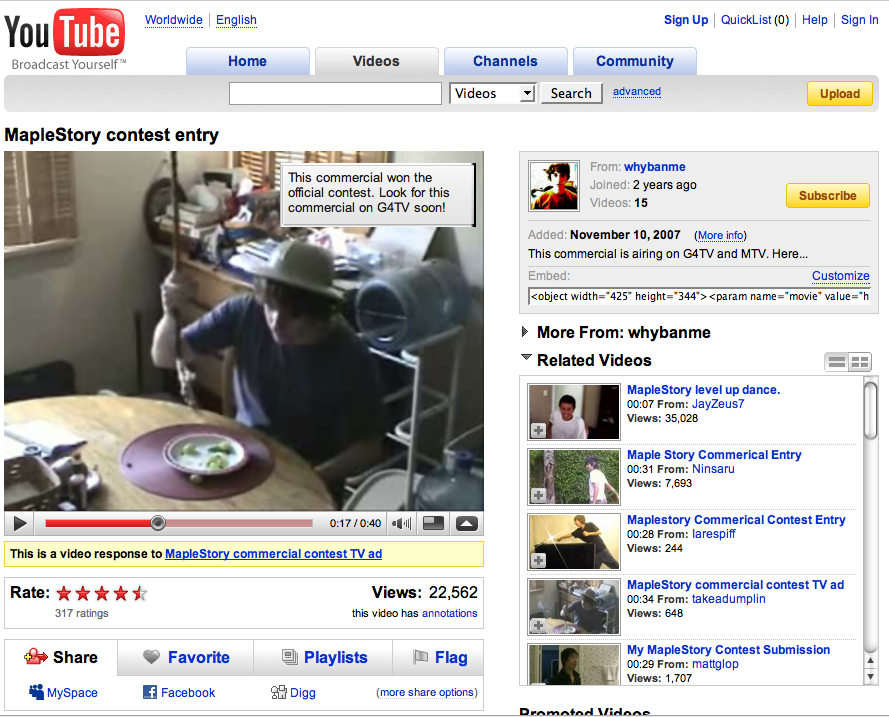Open whybanme's avatar thumbnail
Screen dimensions: 889x717
554,186
